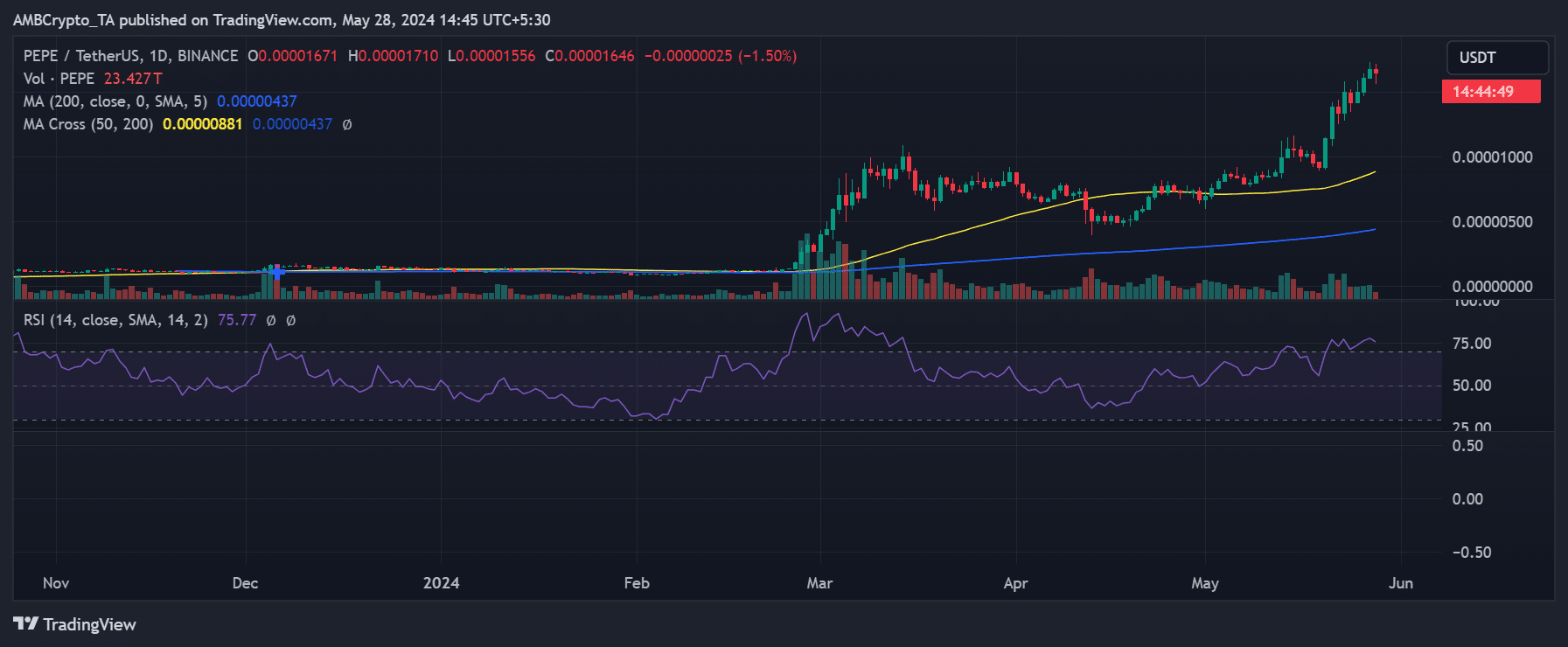Click the change value −0.00000025 (−1.50%)
The image size is (1568, 647).
point(721,56)
